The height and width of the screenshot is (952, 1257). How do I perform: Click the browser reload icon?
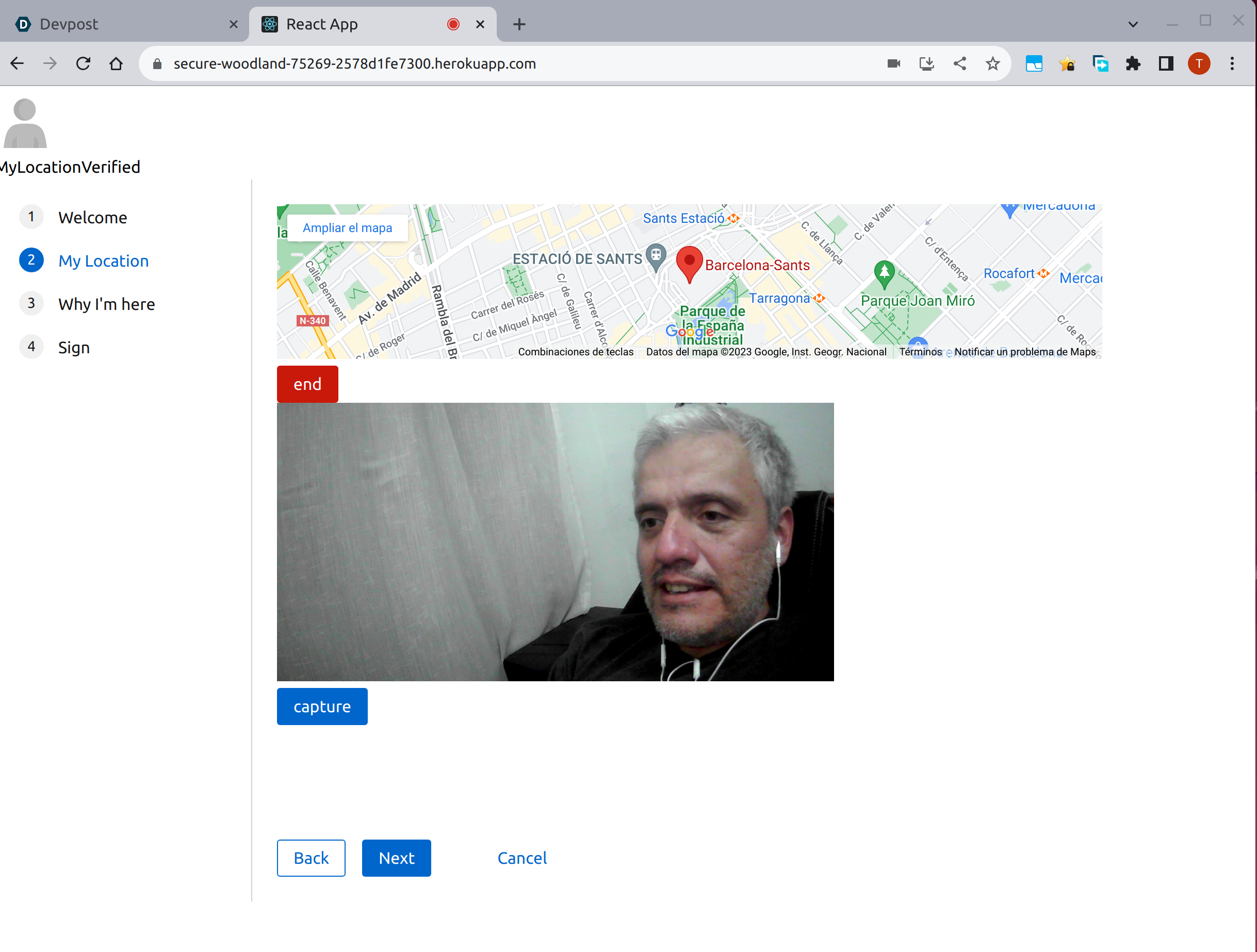pos(84,63)
